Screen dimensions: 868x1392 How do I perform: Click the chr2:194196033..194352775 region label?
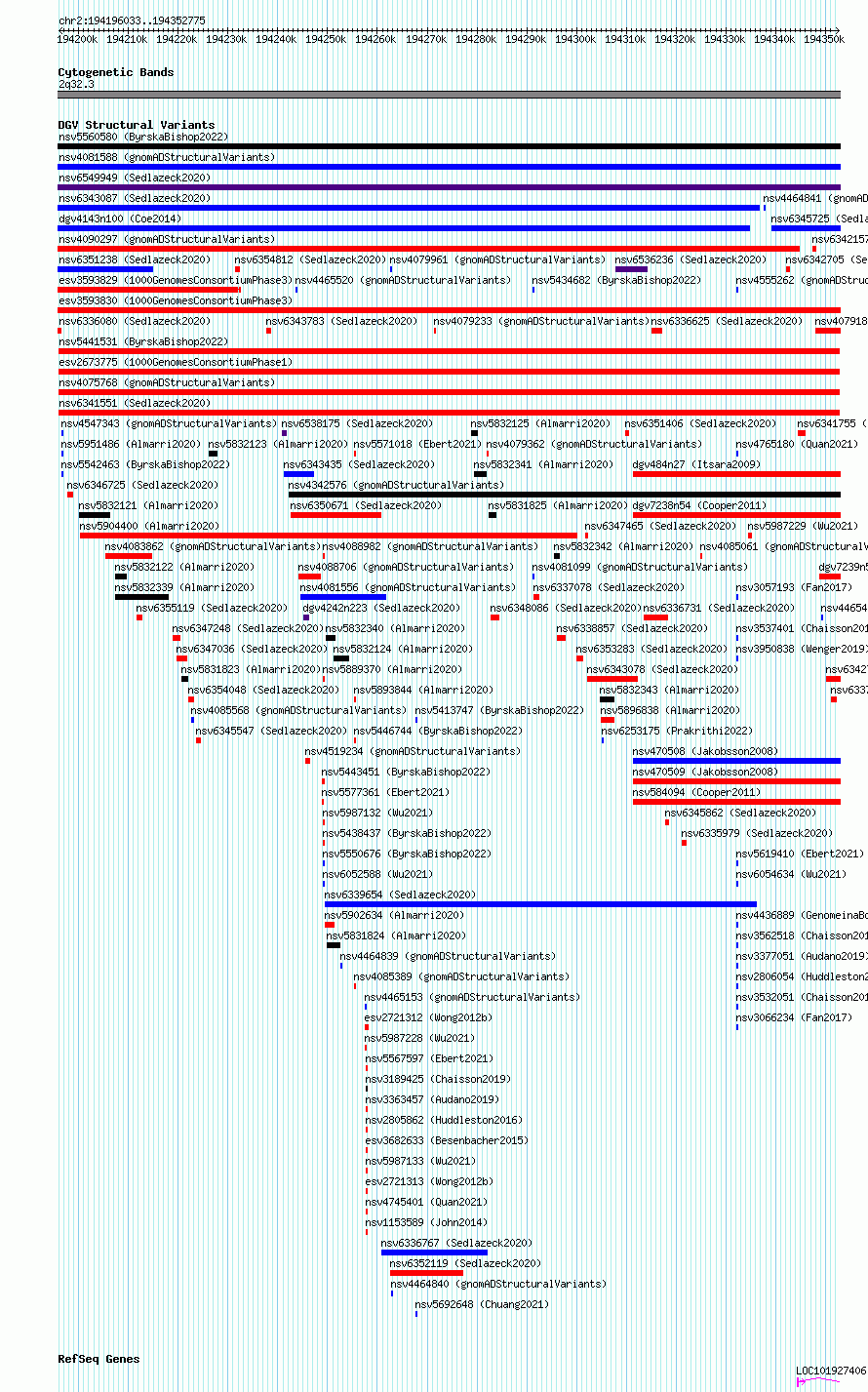[132, 20]
